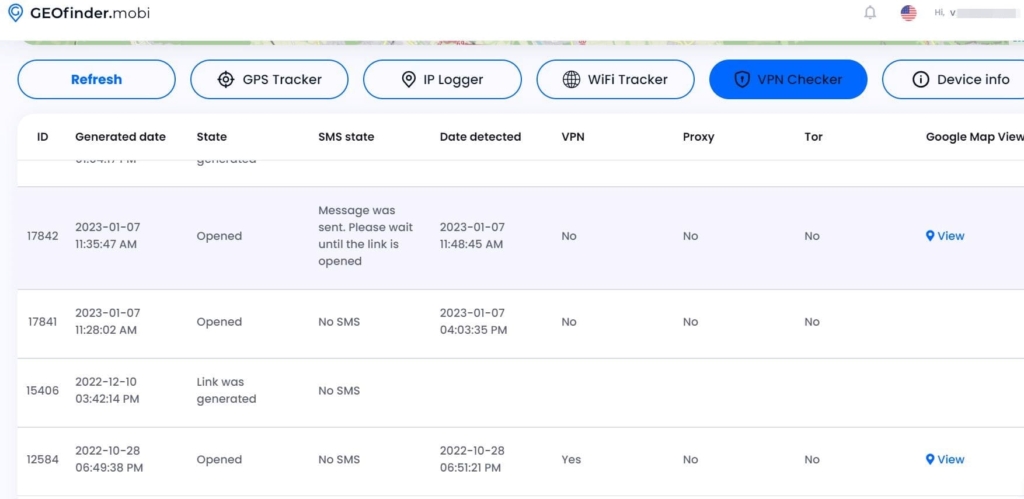Click the 'Opened' state for ID 17841
Screen dimensions: 1024x499
(x=219, y=322)
